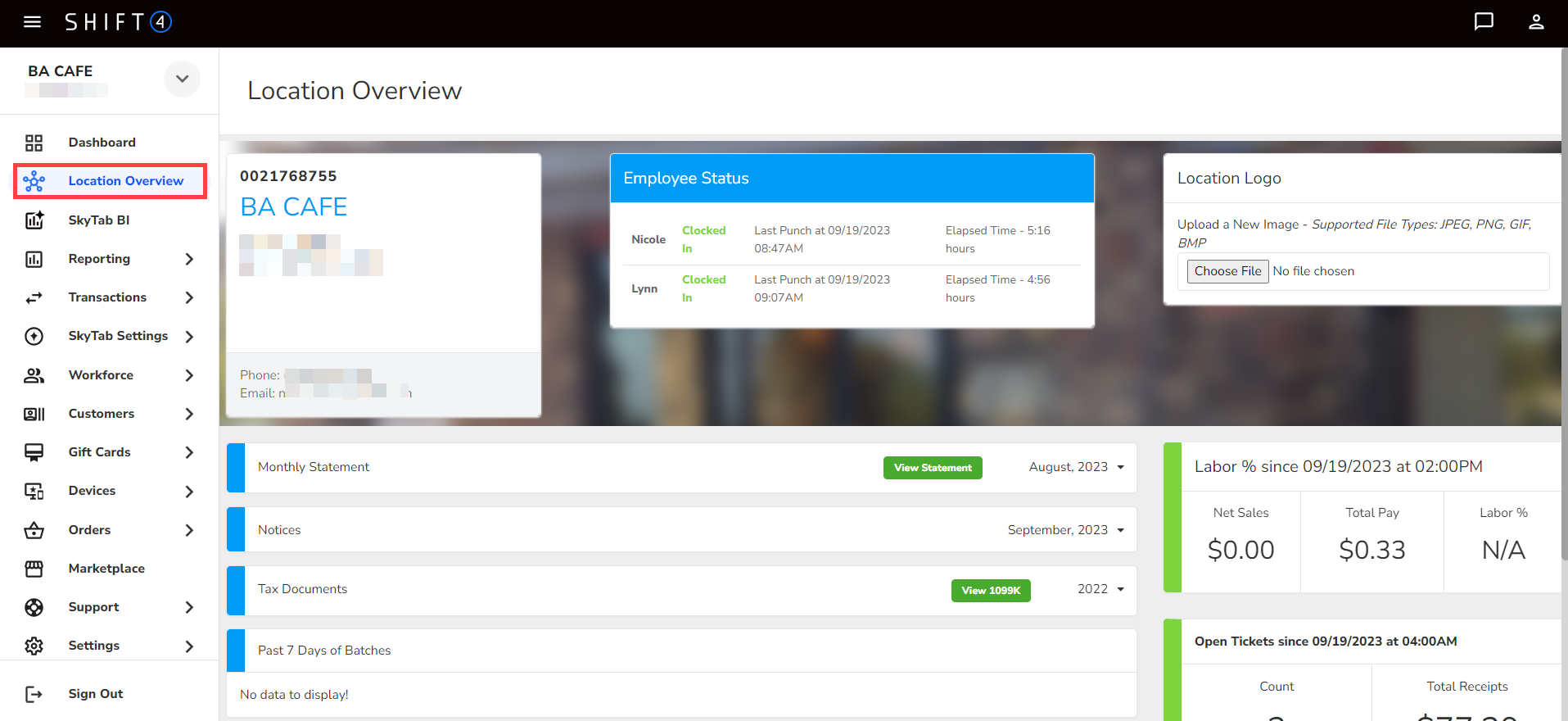Open the Reporting menu item
The width and height of the screenshot is (1568, 721).
coord(99,259)
